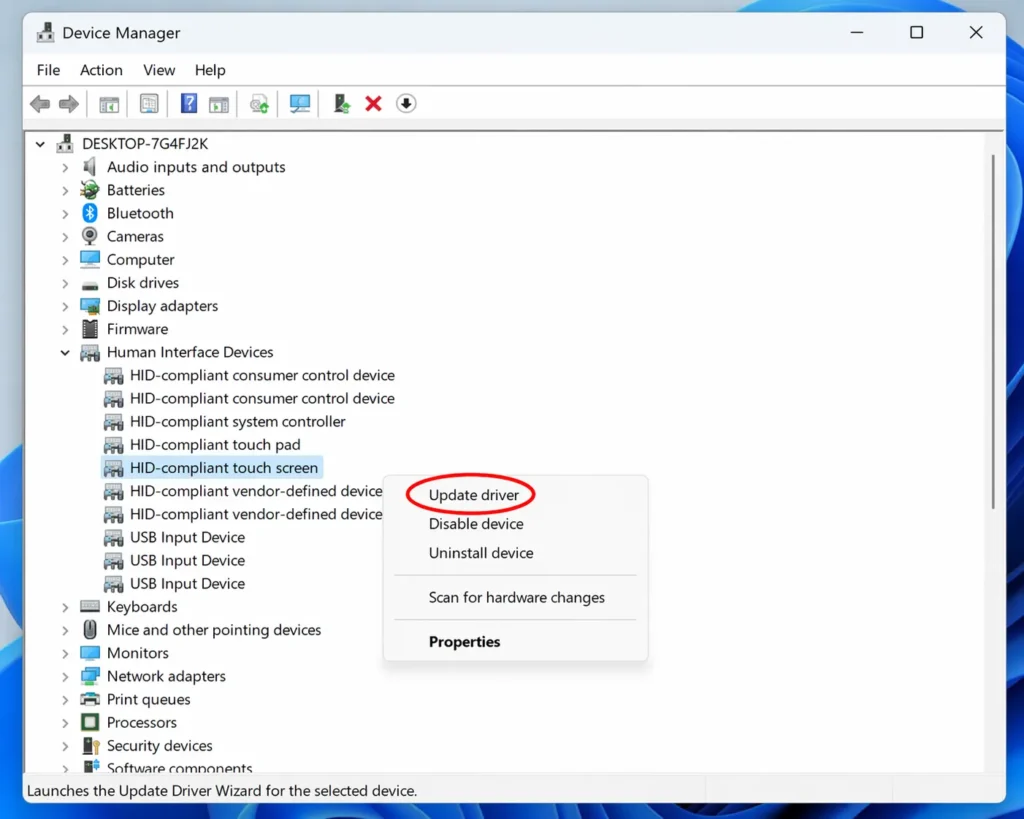Choose Scan for hardware changes in context menu

[517, 598]
